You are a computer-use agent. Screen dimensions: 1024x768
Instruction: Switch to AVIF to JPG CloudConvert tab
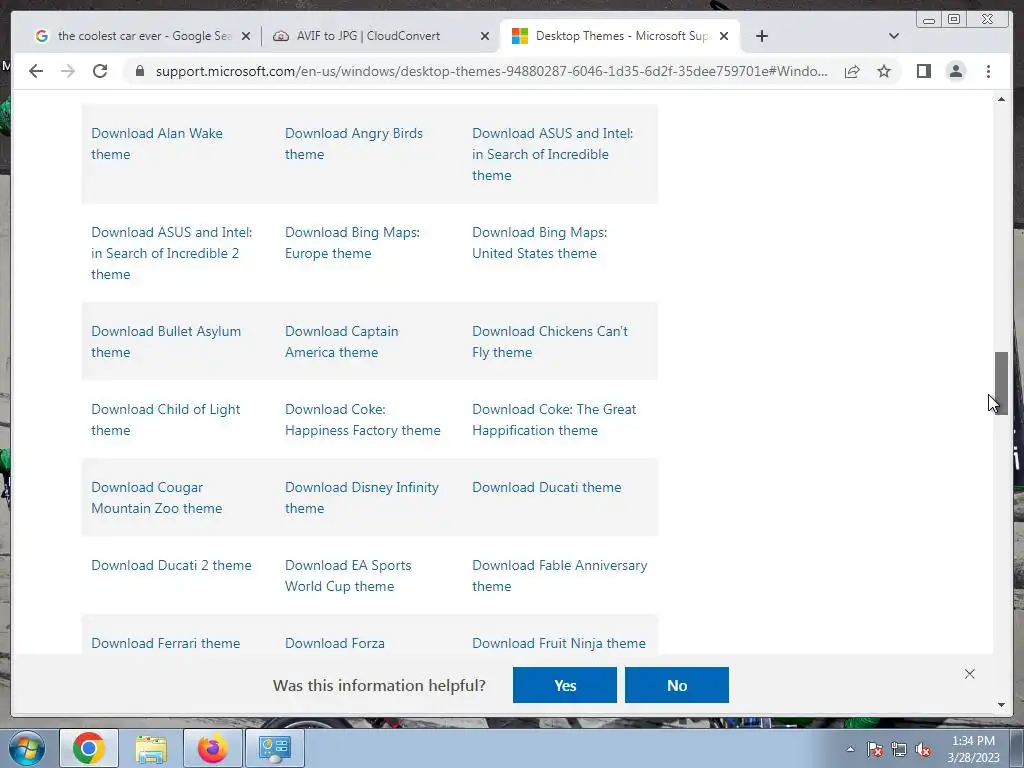[381, 36]
